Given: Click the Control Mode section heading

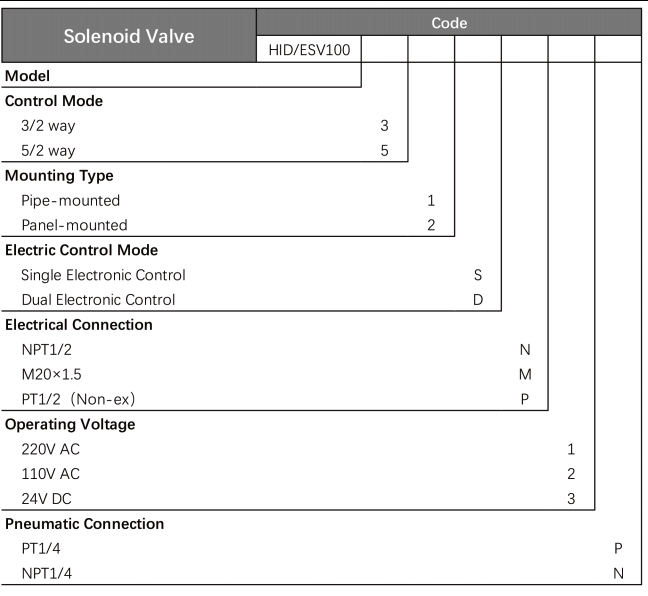Looking at the screenshot, I should tap(54, 101).
